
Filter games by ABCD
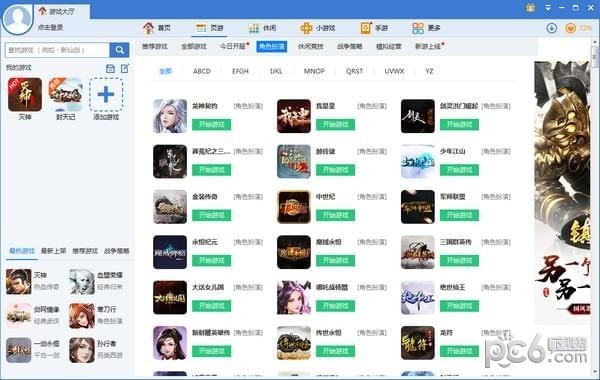click(x=202, y=71)
